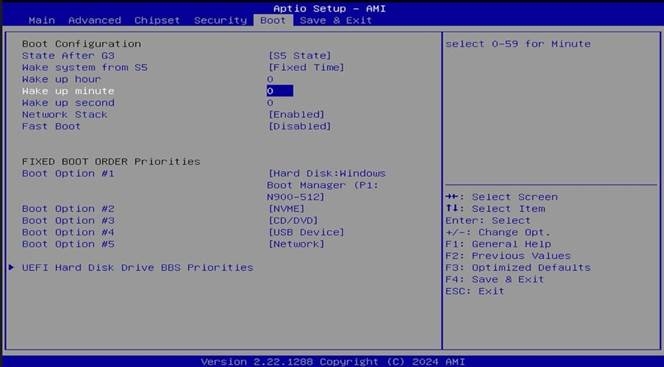Viewport: 664px width, 367px height.
Task: Select the Boot tab
Action: pos(273,20)
